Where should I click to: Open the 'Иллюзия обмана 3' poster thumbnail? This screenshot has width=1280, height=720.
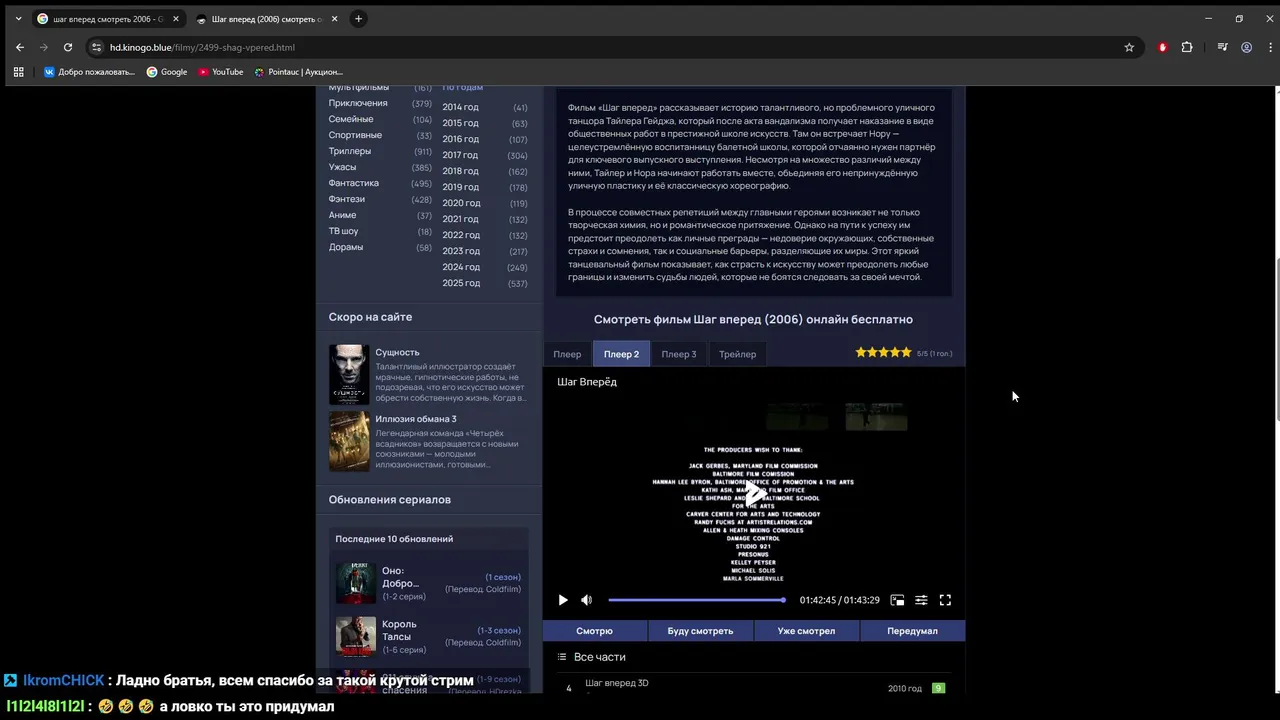click(x=349, y=441)
